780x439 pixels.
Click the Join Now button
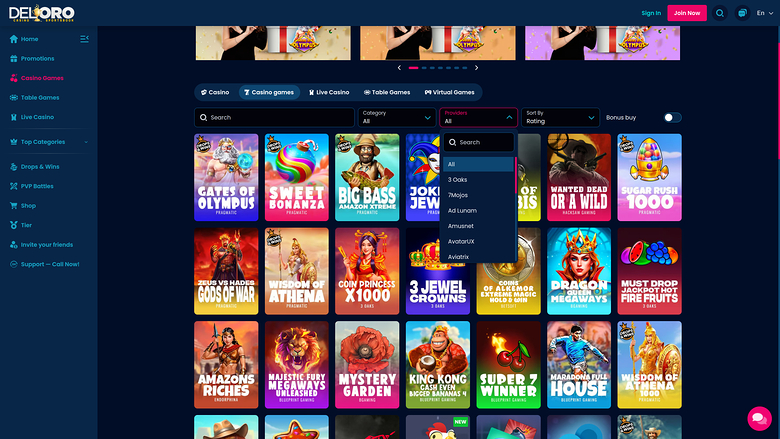coord(687,13)
